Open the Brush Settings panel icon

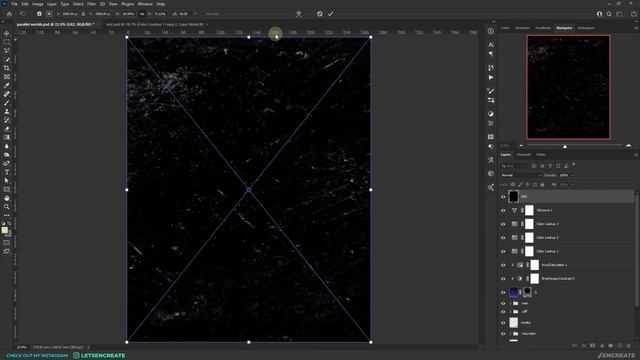pyautogui.click(x=491, y=91)
